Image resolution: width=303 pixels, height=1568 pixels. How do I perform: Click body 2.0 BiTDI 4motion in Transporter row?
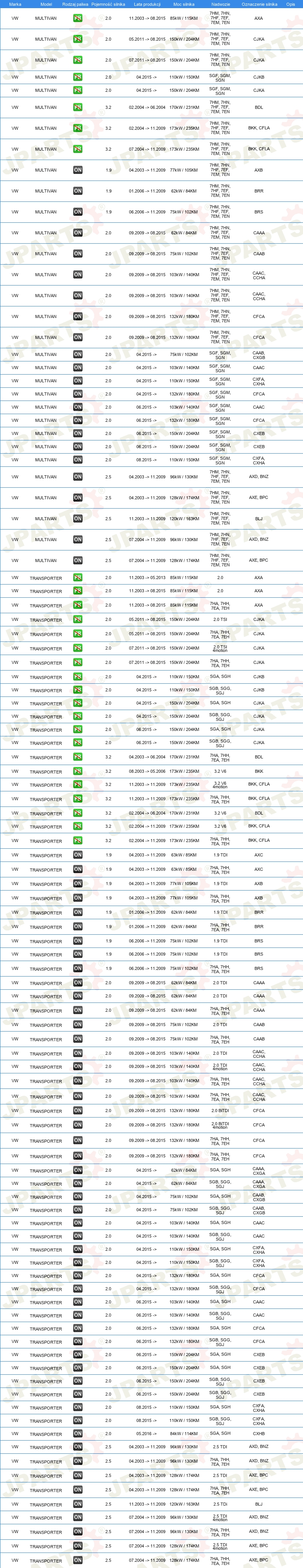coord(220,1125)
